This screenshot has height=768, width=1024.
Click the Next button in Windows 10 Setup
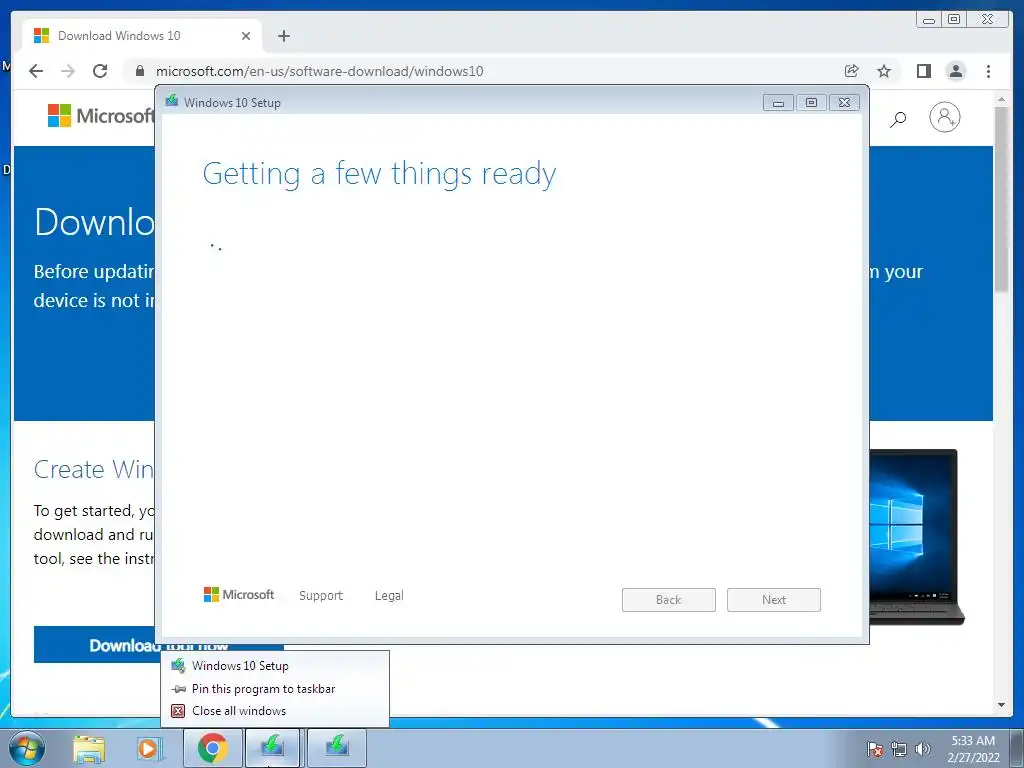coord(774,600)
